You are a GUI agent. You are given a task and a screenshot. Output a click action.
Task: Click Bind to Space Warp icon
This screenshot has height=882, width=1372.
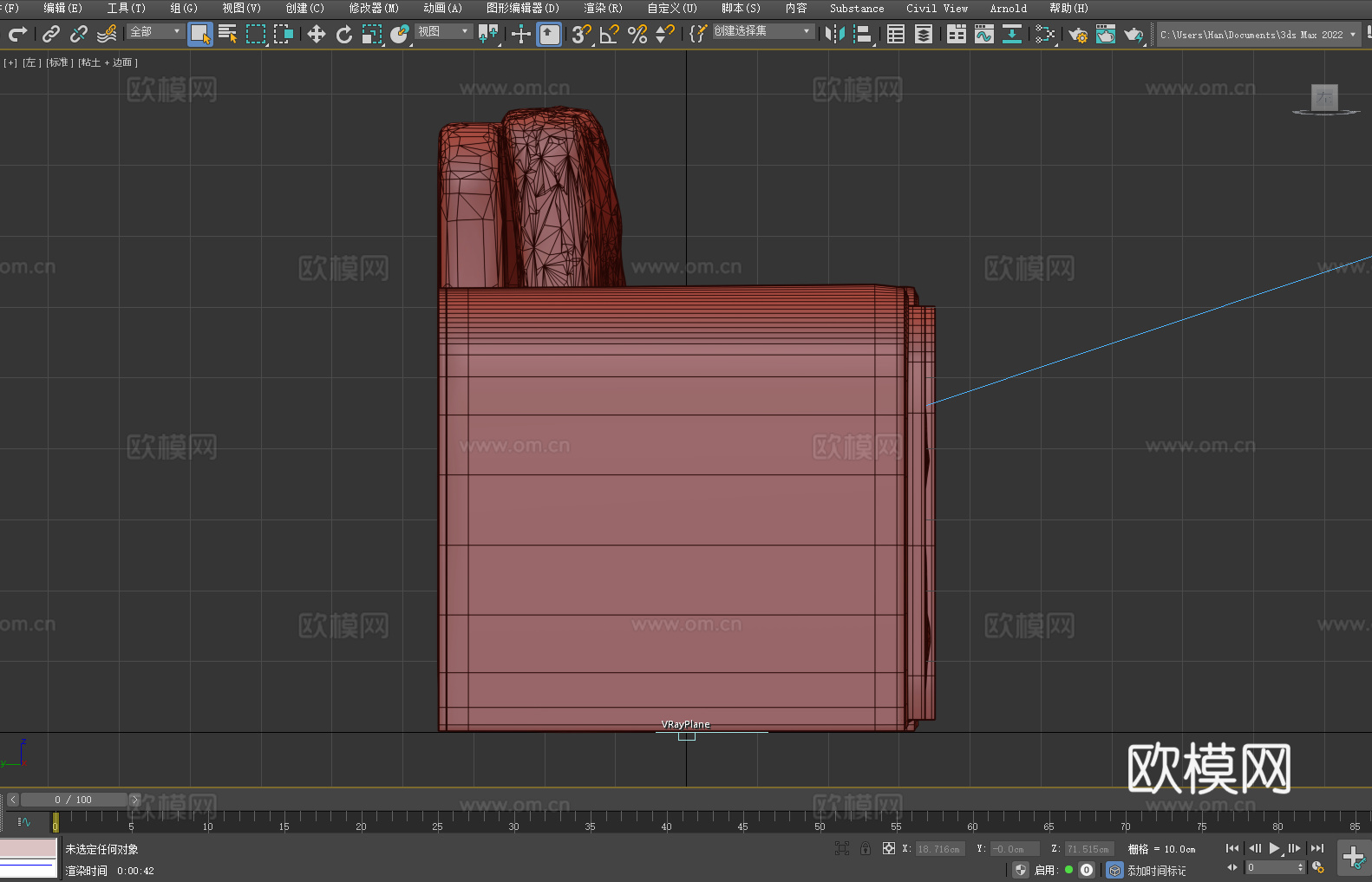click(107, 34)
